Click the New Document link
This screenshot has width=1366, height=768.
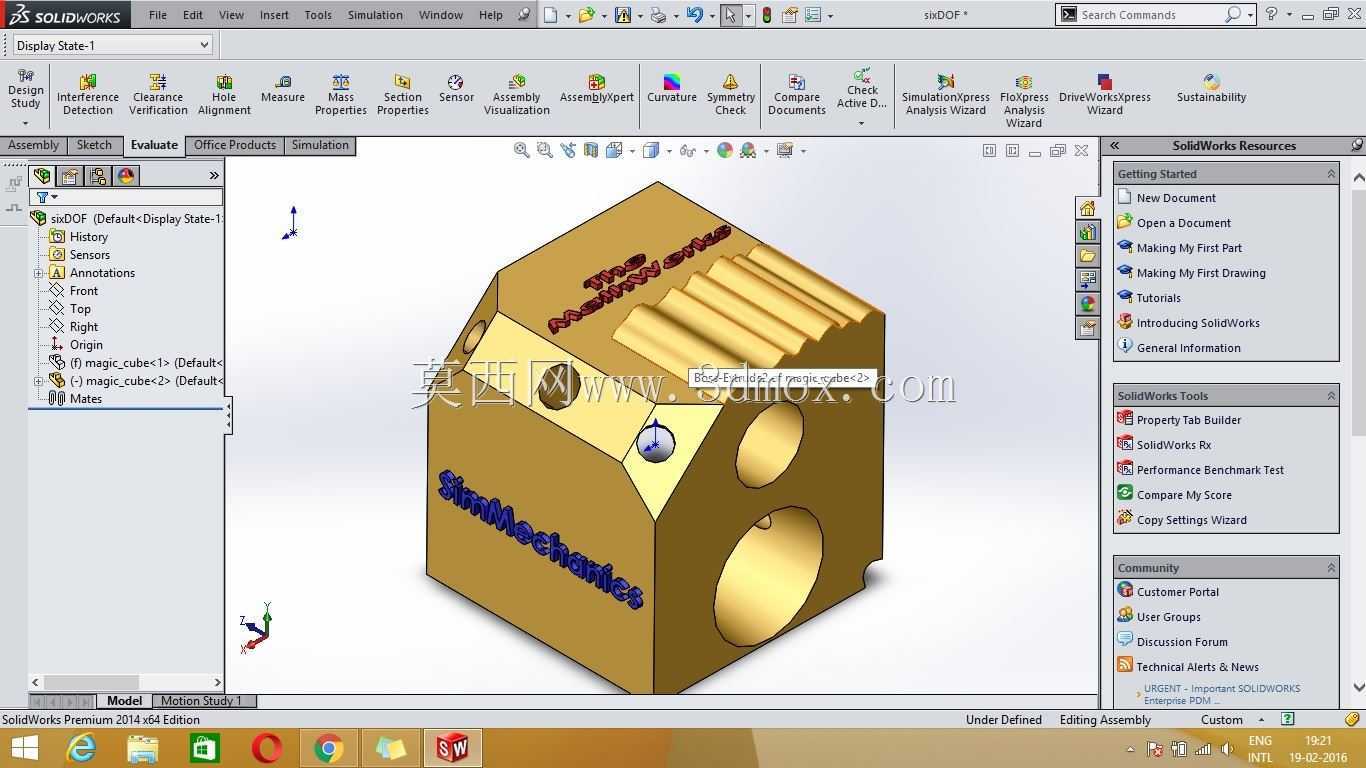point(1176,198)
